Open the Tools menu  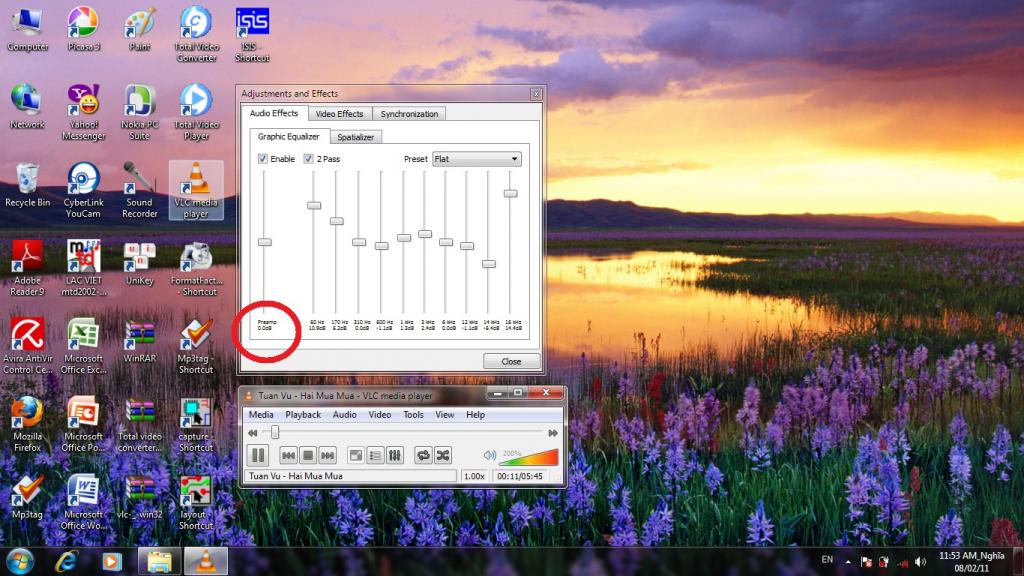[x=413, y=415]
